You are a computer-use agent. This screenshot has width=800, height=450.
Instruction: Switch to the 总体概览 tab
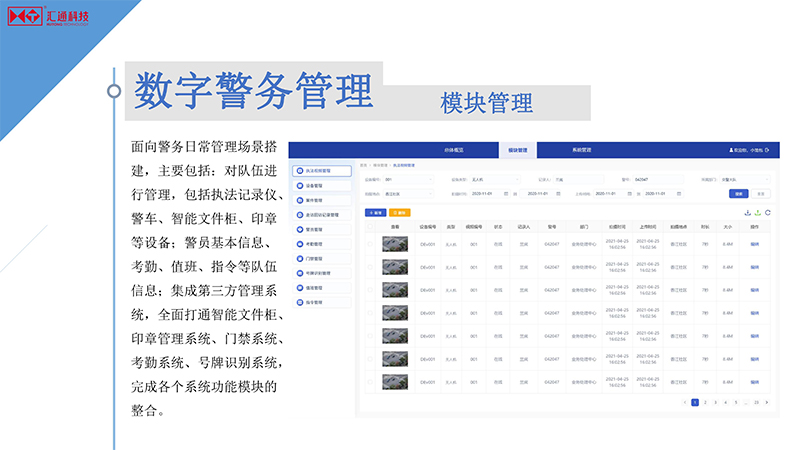[454, 150]
